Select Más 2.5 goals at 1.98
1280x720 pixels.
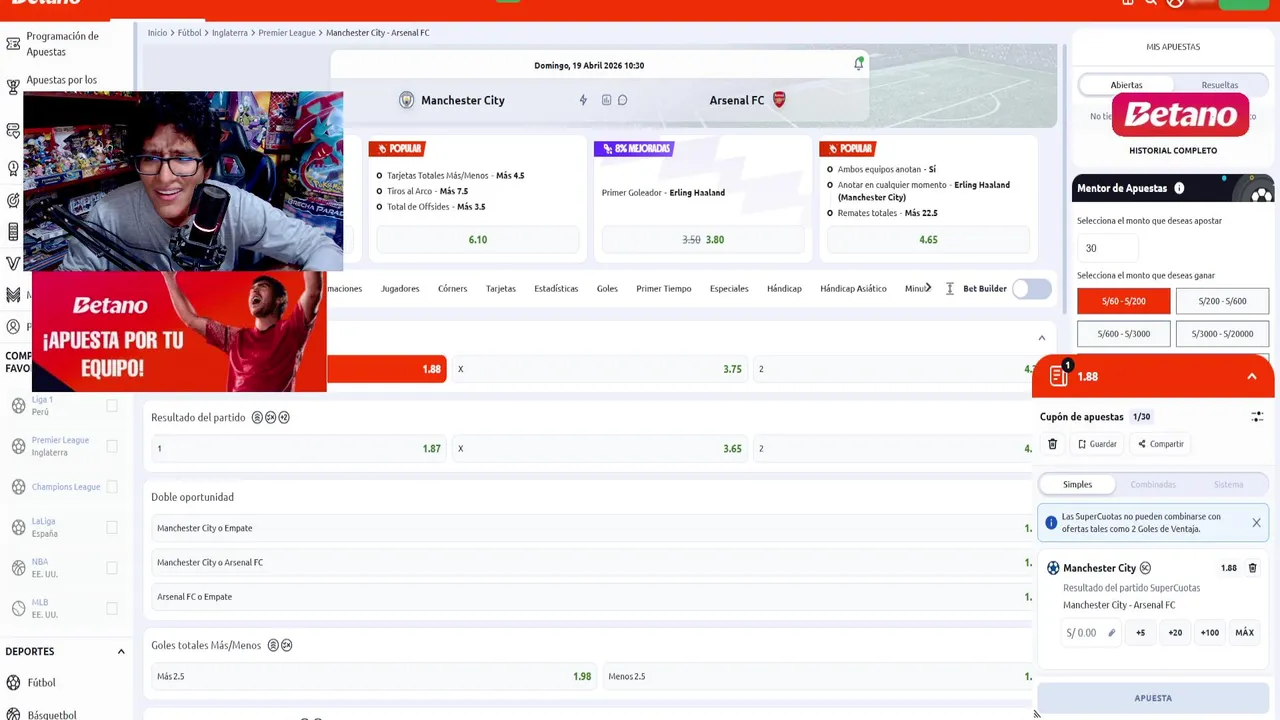[373, 677]
